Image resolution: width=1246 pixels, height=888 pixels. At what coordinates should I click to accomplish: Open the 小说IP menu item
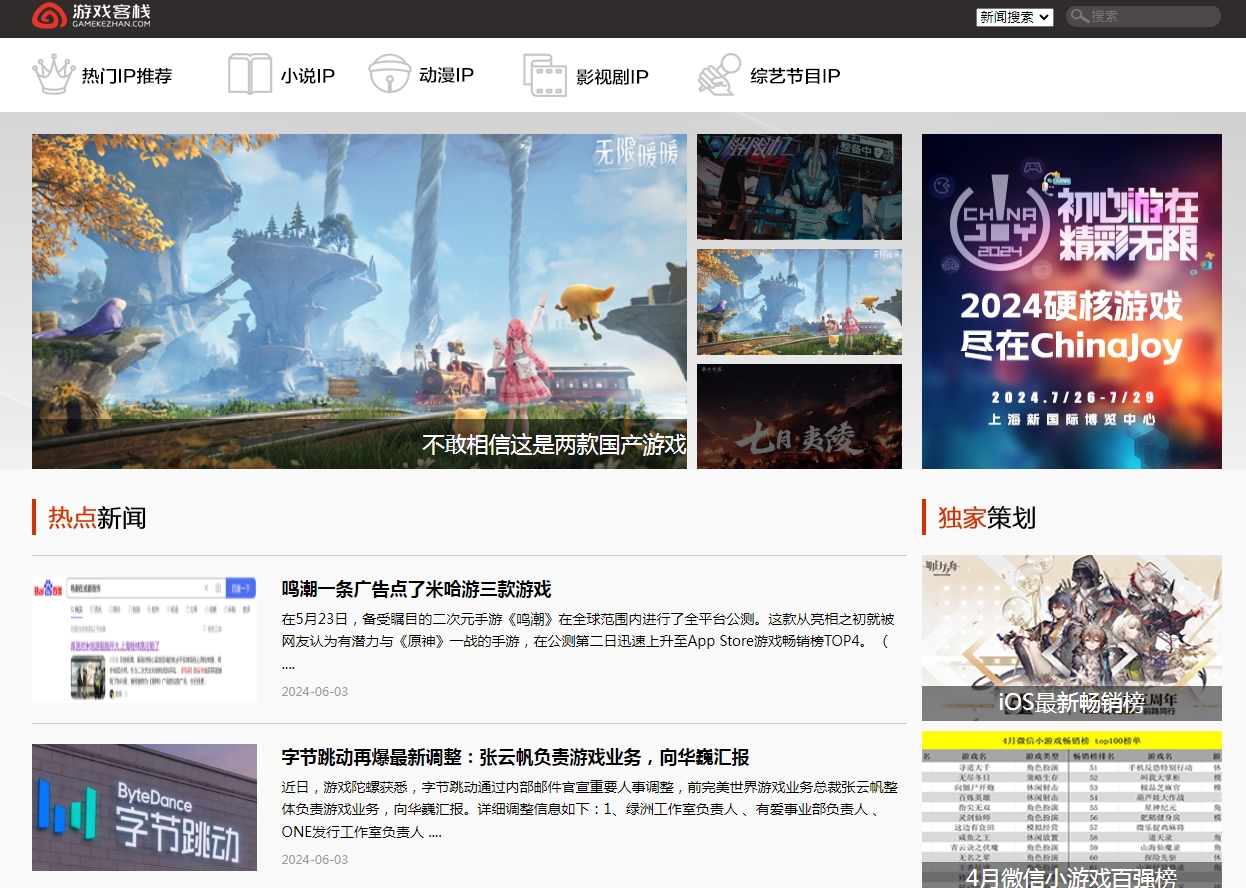coord(308,76)
